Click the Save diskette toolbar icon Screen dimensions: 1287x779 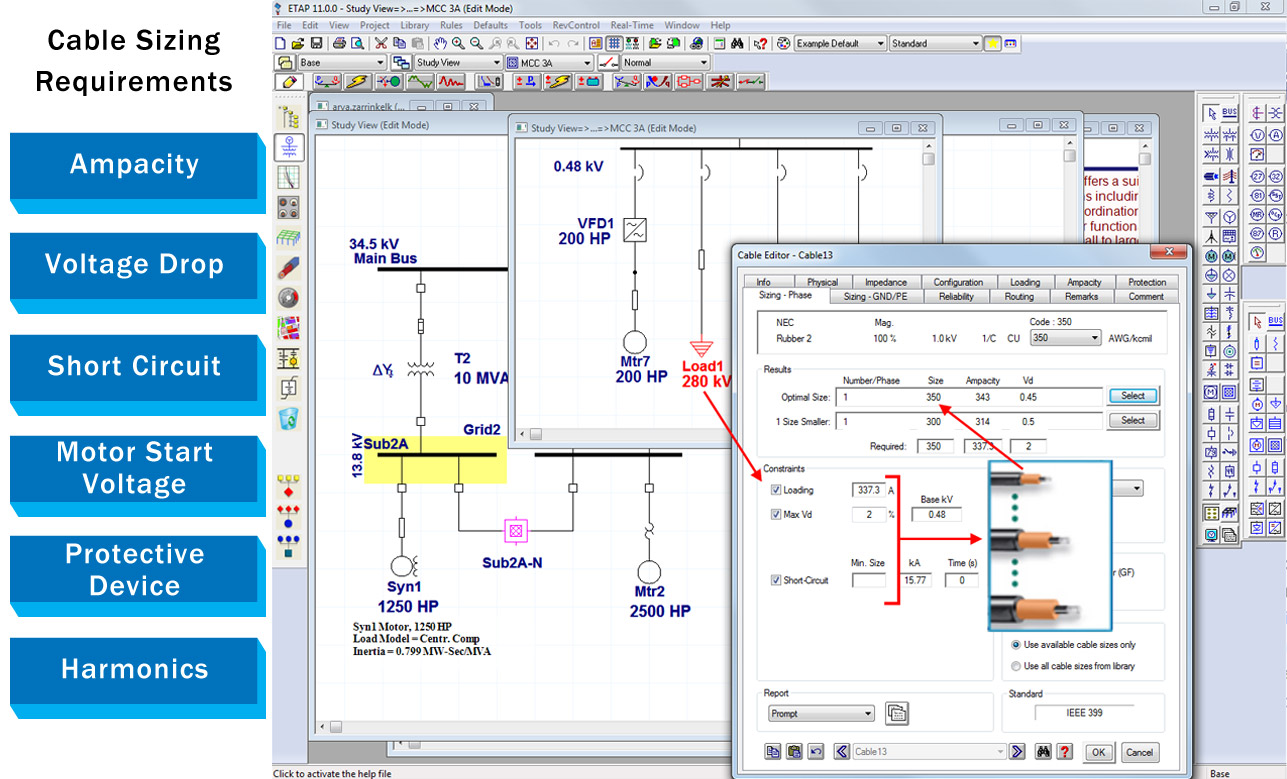pos(316,44)
